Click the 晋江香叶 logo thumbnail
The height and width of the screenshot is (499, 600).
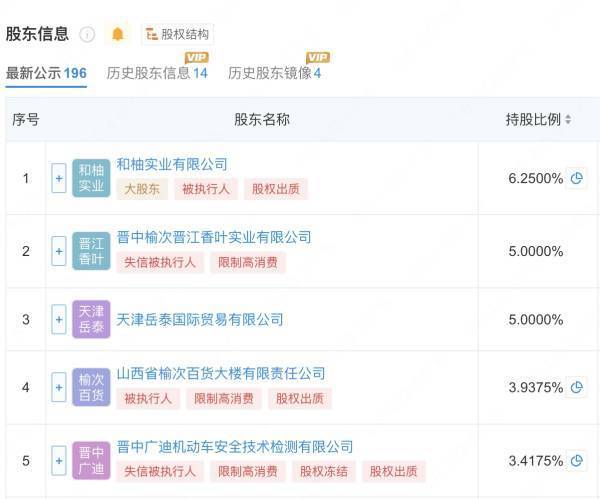[x=91, y=251]
